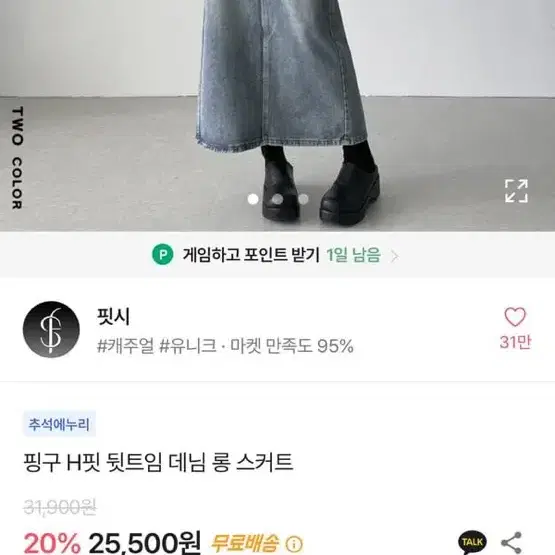Open 핏시 store profile logo
The image size is (555, 555).
tap(51, 330)
